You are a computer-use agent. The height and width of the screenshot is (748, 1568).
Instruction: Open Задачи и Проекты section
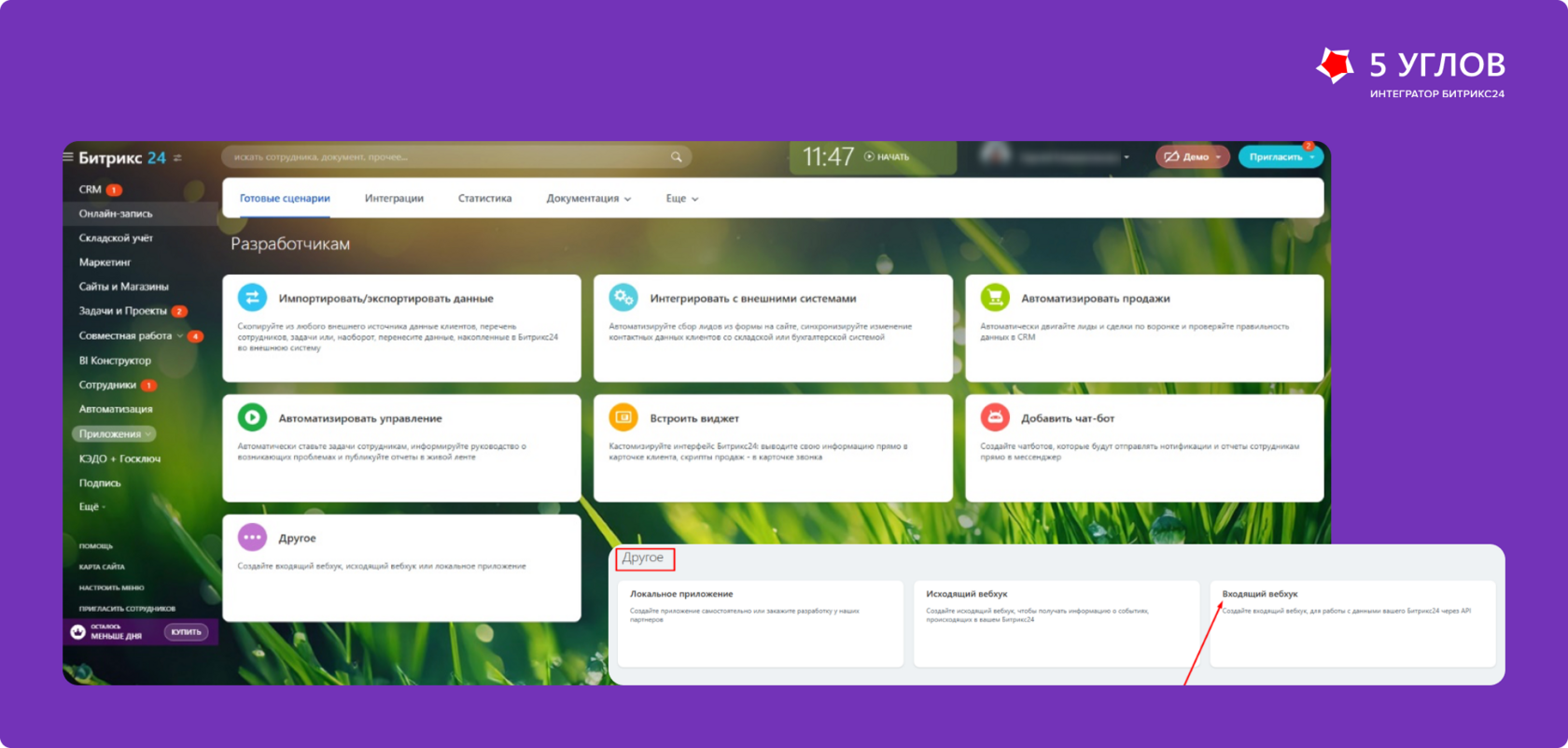(122, 311)
